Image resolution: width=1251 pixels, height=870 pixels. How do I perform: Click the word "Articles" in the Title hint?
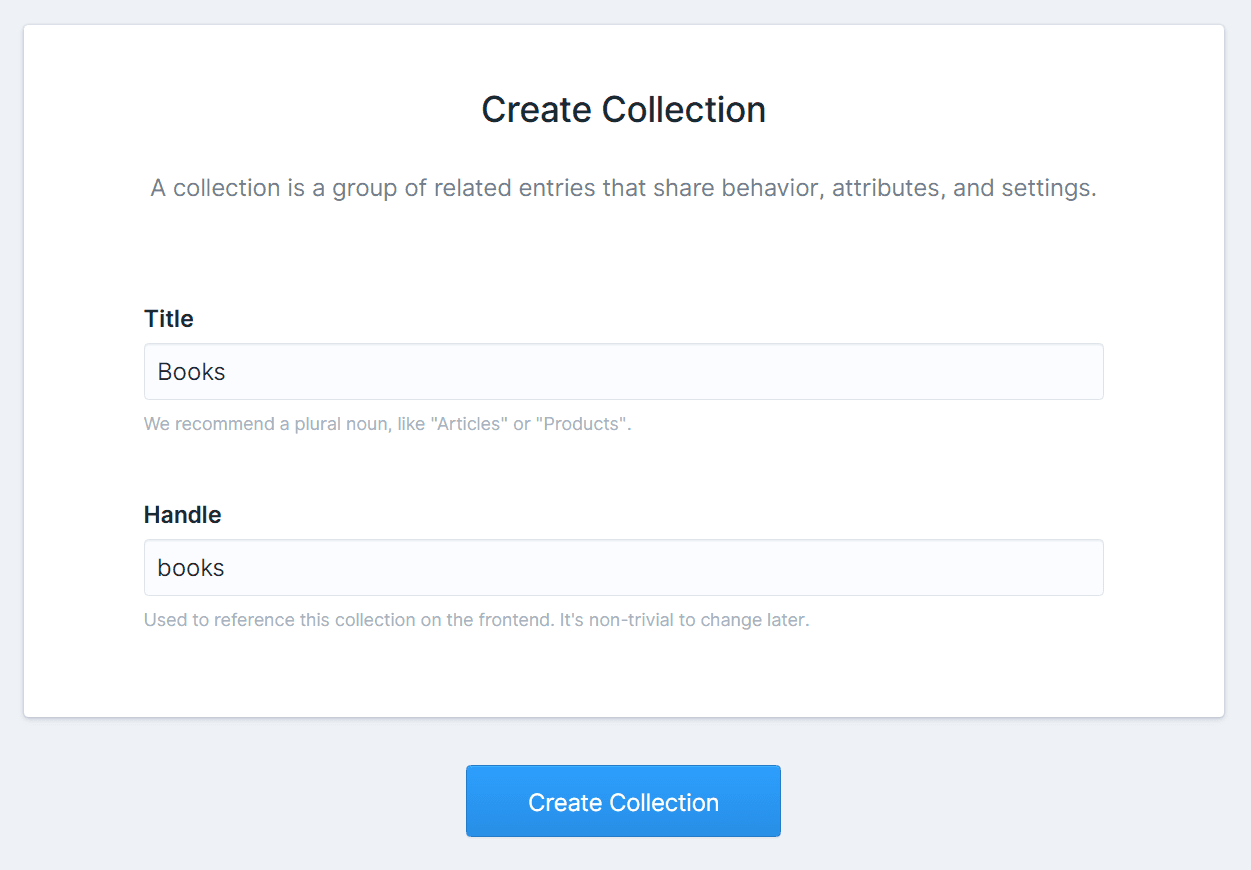(468, 424)
